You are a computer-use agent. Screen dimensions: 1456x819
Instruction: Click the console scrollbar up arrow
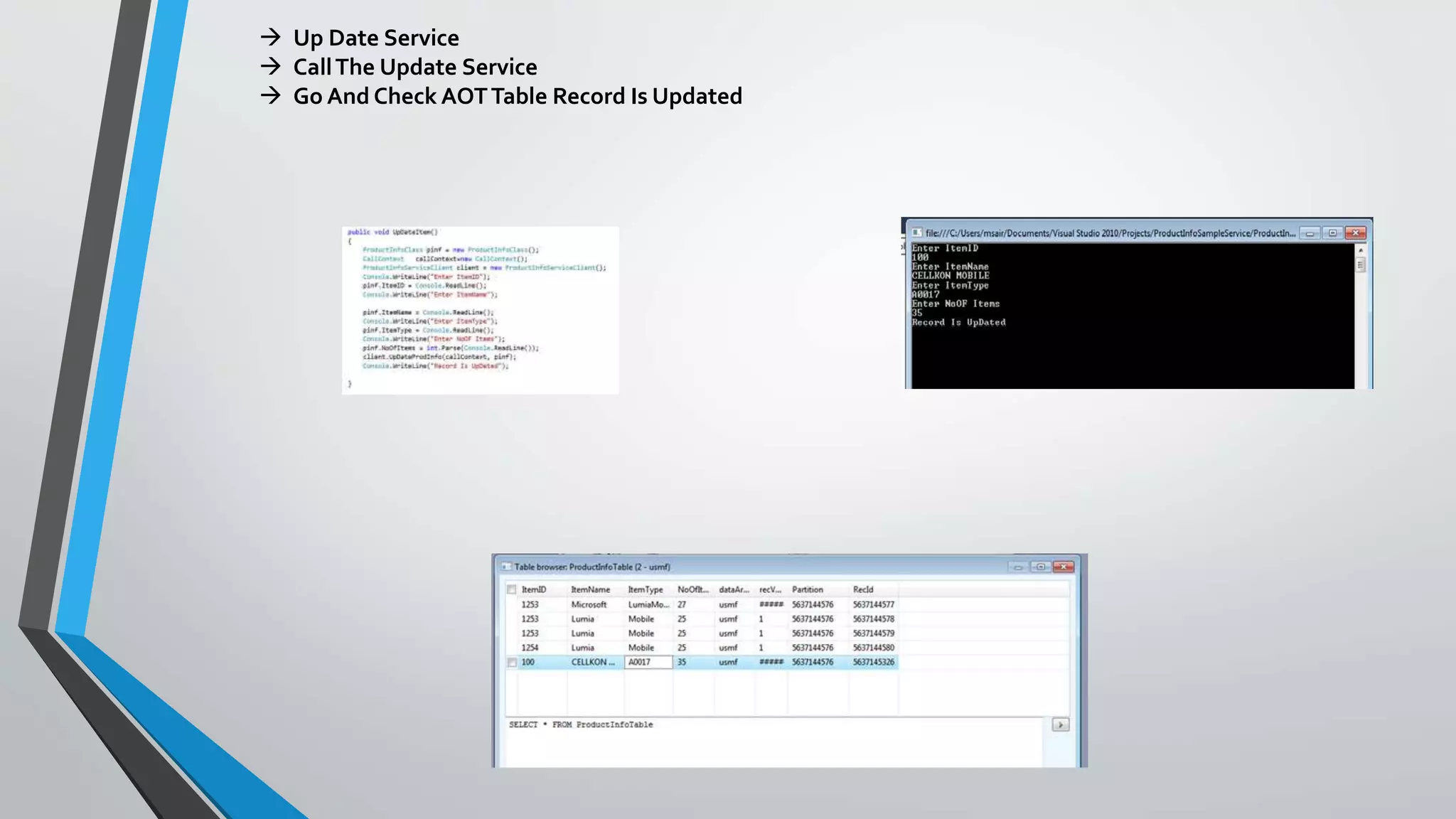[1361, 250]
